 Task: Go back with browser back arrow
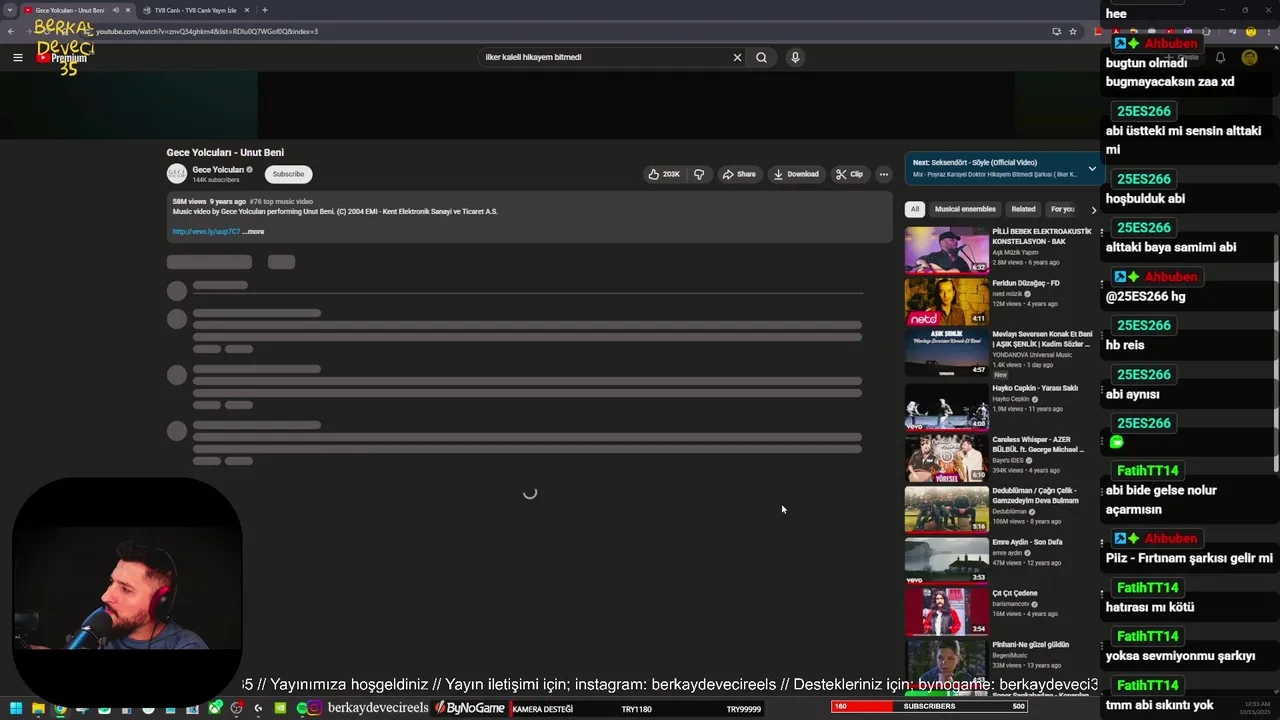coord(11,31)
